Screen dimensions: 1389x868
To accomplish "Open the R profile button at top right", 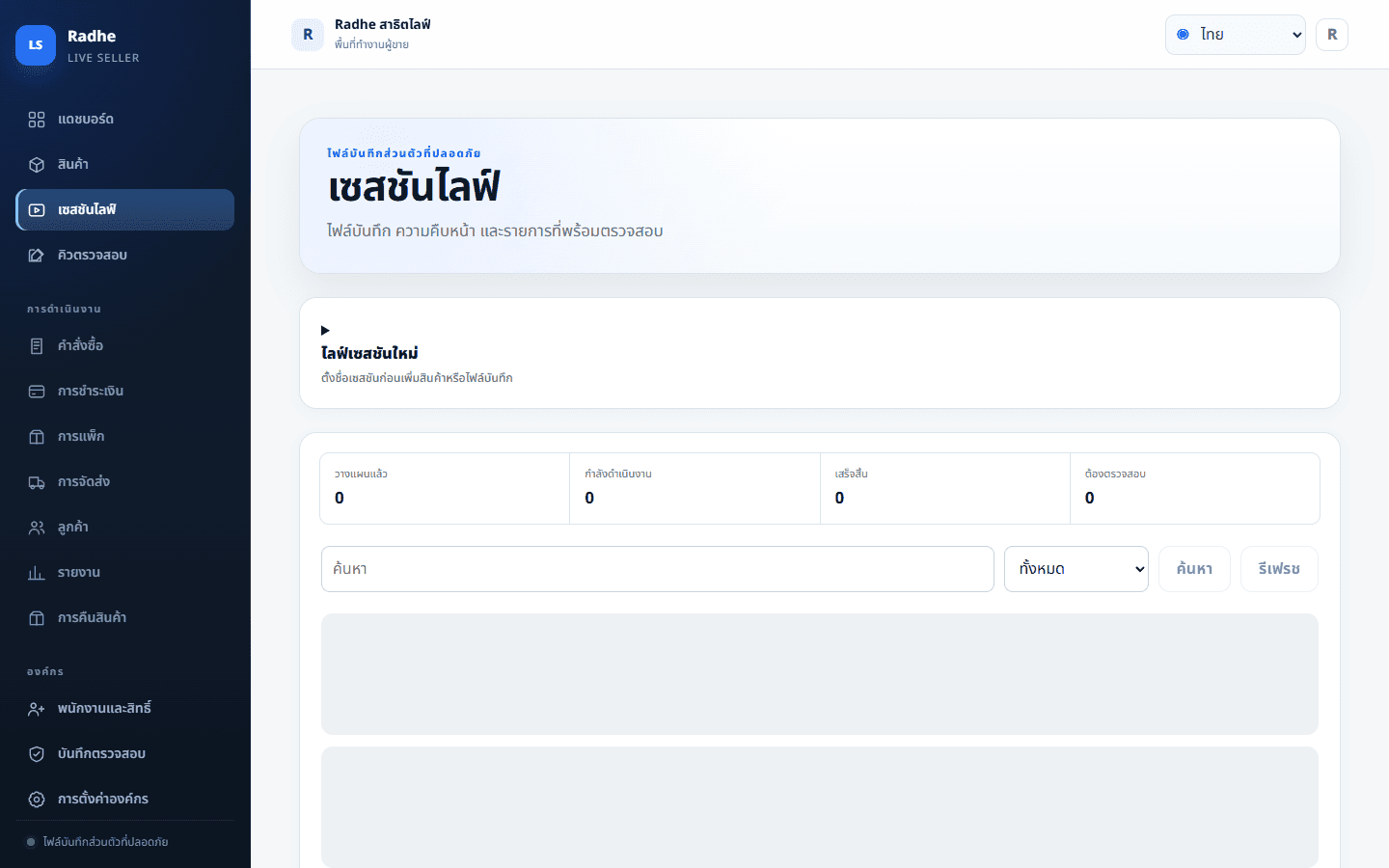I will coord(1332,35).
